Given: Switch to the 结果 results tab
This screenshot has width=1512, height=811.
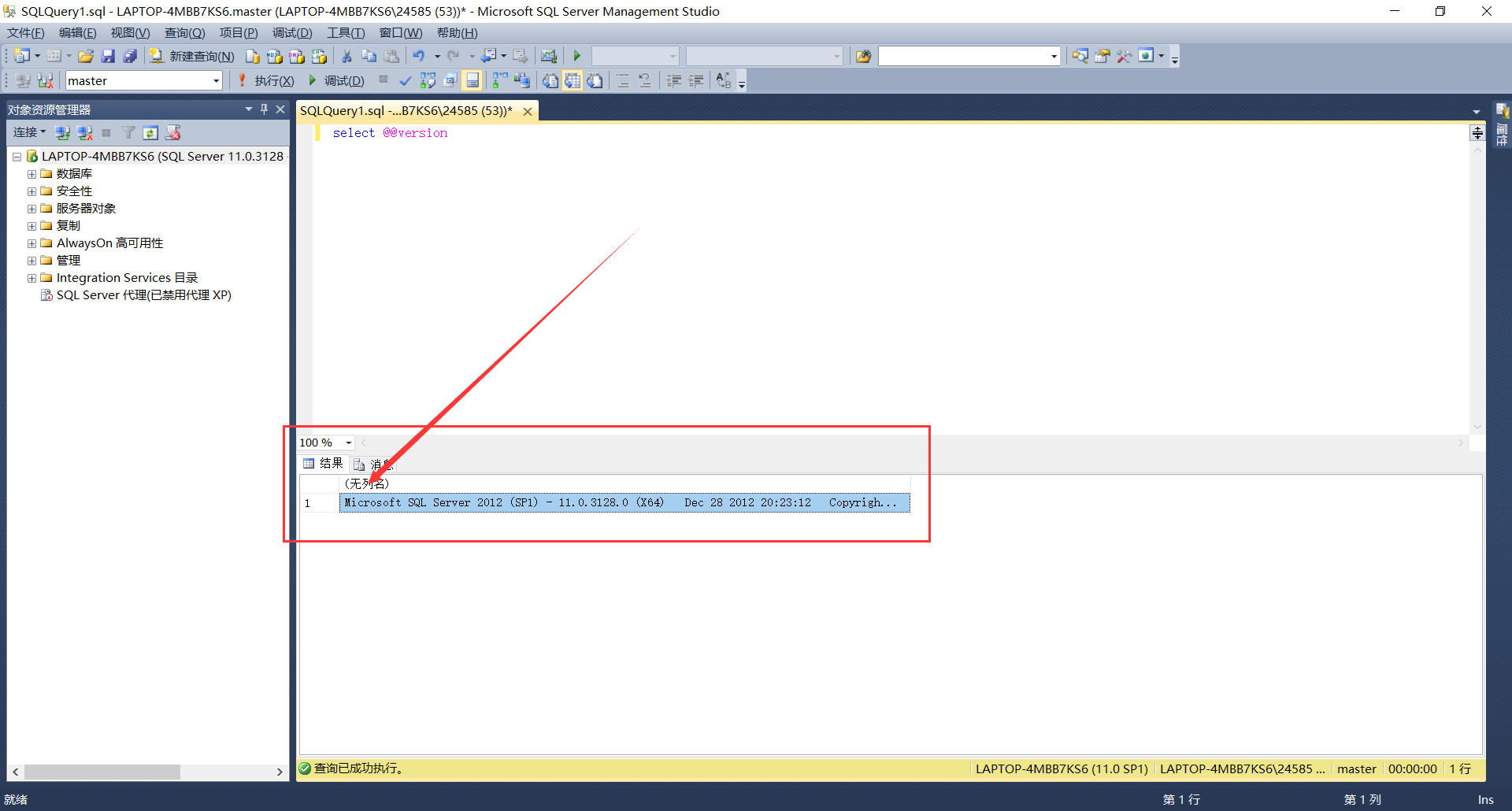Looking at the screenshot, I should (x=324, y=464).
